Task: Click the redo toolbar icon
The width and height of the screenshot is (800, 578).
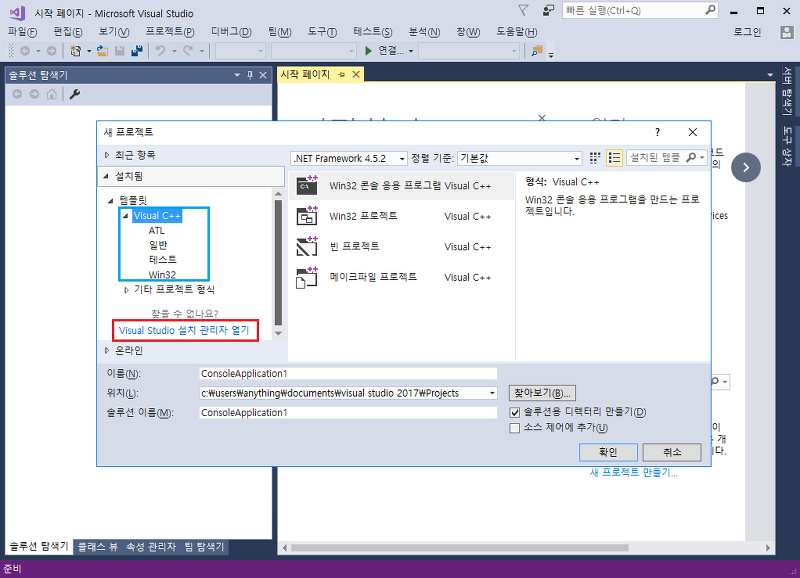Action: click(188, 51)
